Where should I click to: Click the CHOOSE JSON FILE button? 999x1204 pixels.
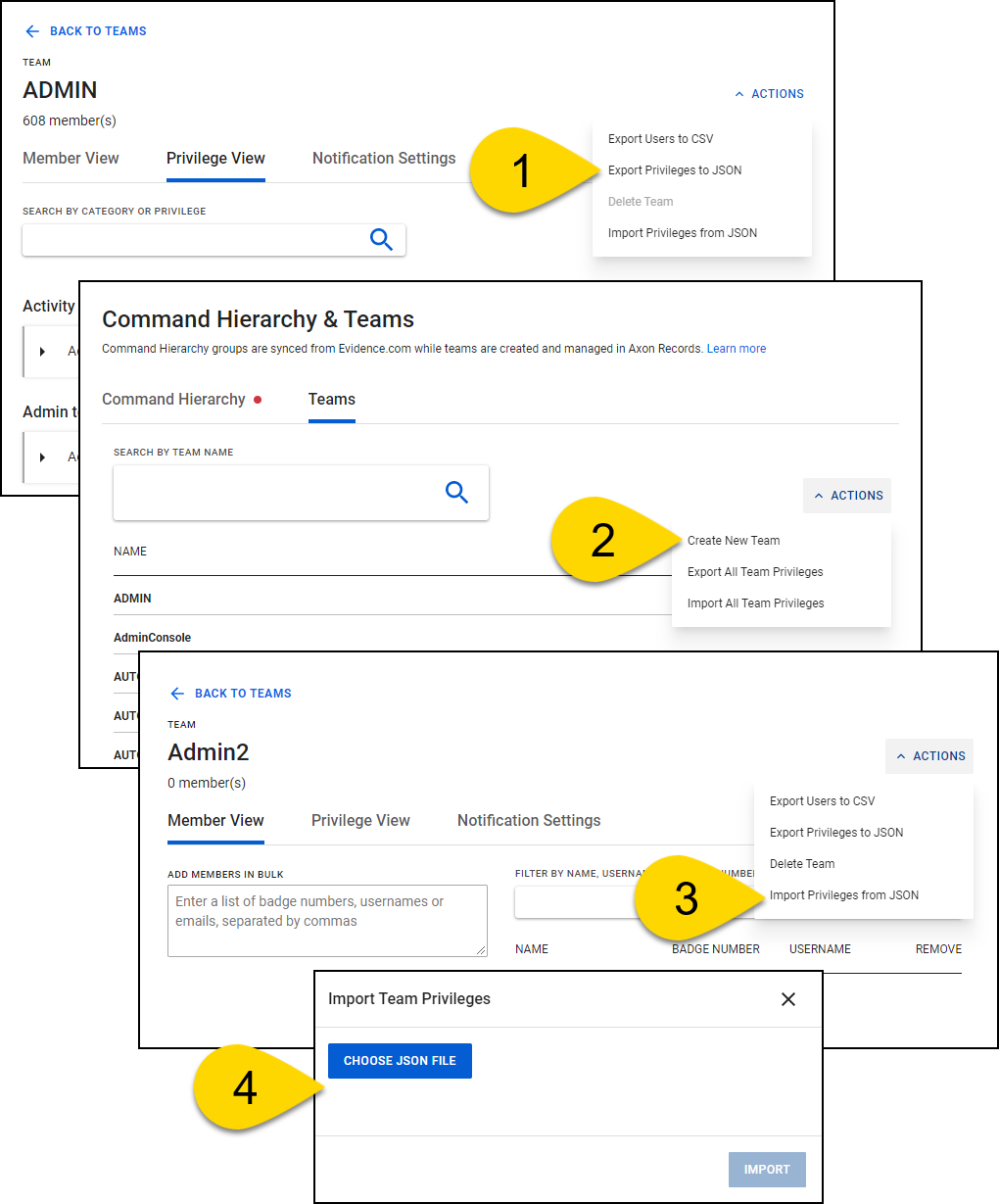(x=400, y=1060)
